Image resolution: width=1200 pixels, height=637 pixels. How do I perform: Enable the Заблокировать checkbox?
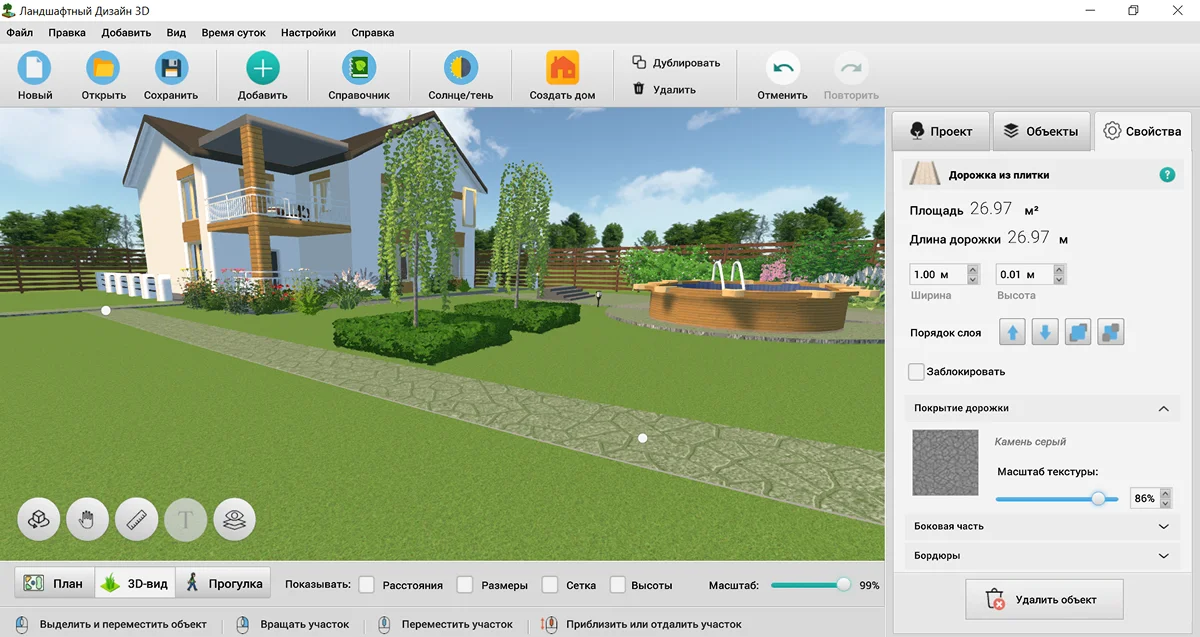(916, 372)
